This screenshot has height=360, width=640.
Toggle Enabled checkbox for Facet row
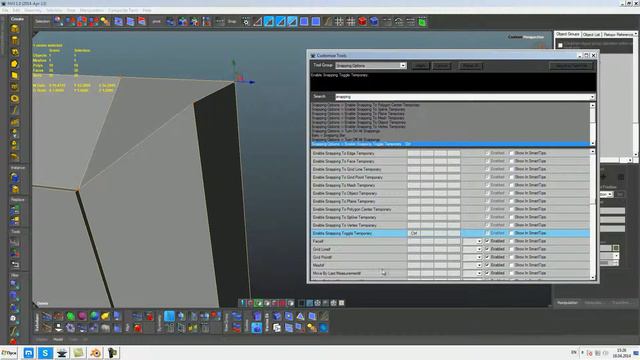(487, 241)
